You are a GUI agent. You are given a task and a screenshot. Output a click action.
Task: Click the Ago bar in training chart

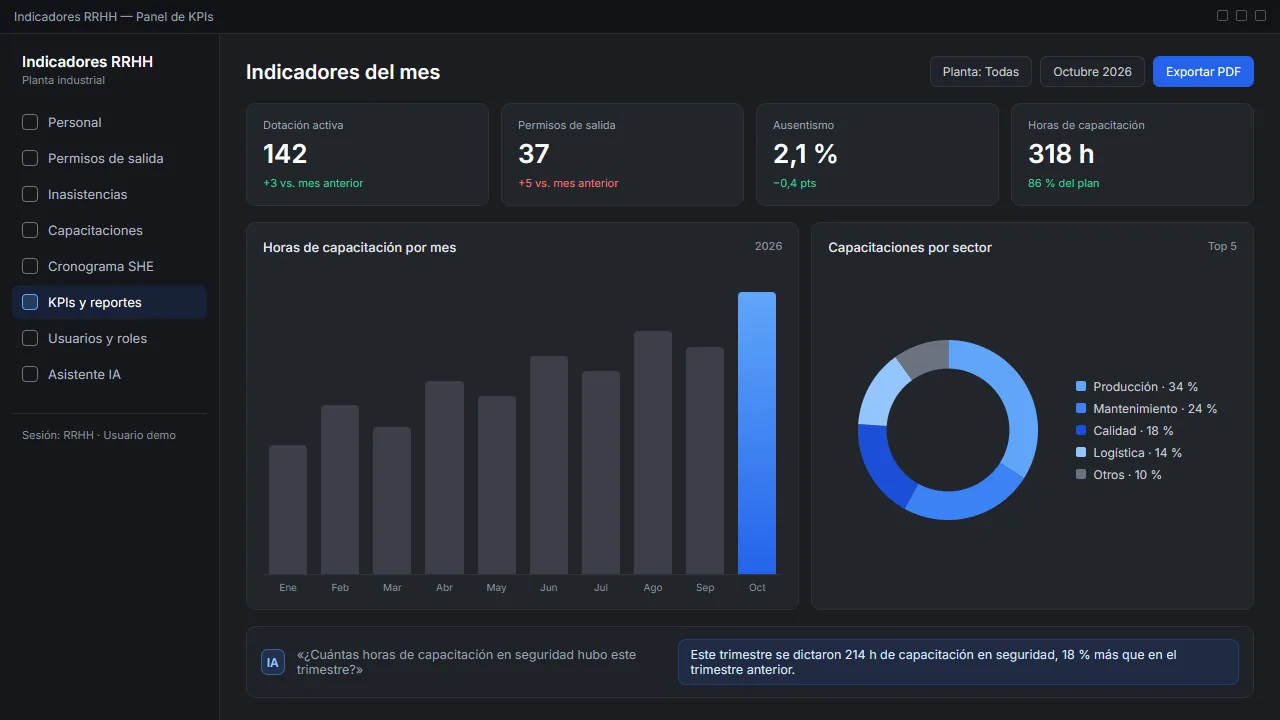pos(653,452)
